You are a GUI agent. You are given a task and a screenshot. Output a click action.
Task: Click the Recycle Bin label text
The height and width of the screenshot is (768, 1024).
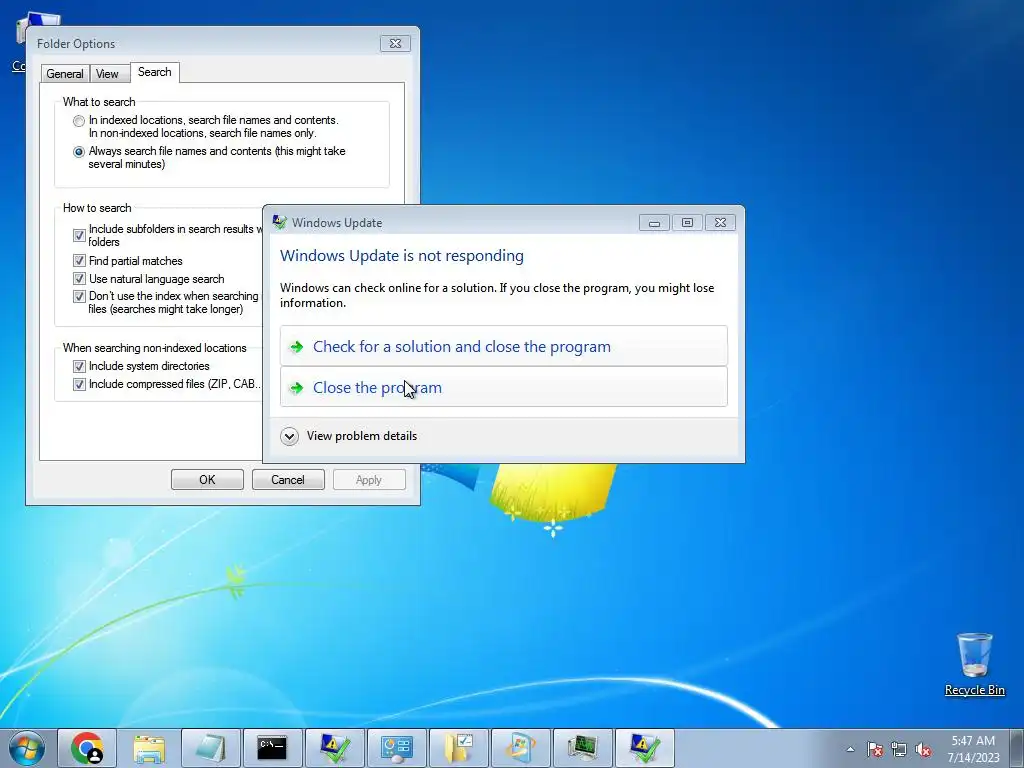(974, 690)
